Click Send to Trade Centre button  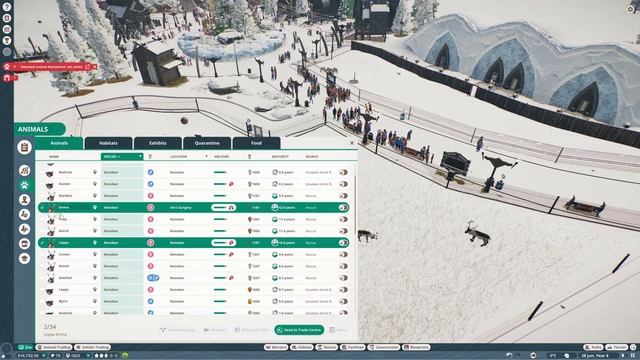[299, 330]
